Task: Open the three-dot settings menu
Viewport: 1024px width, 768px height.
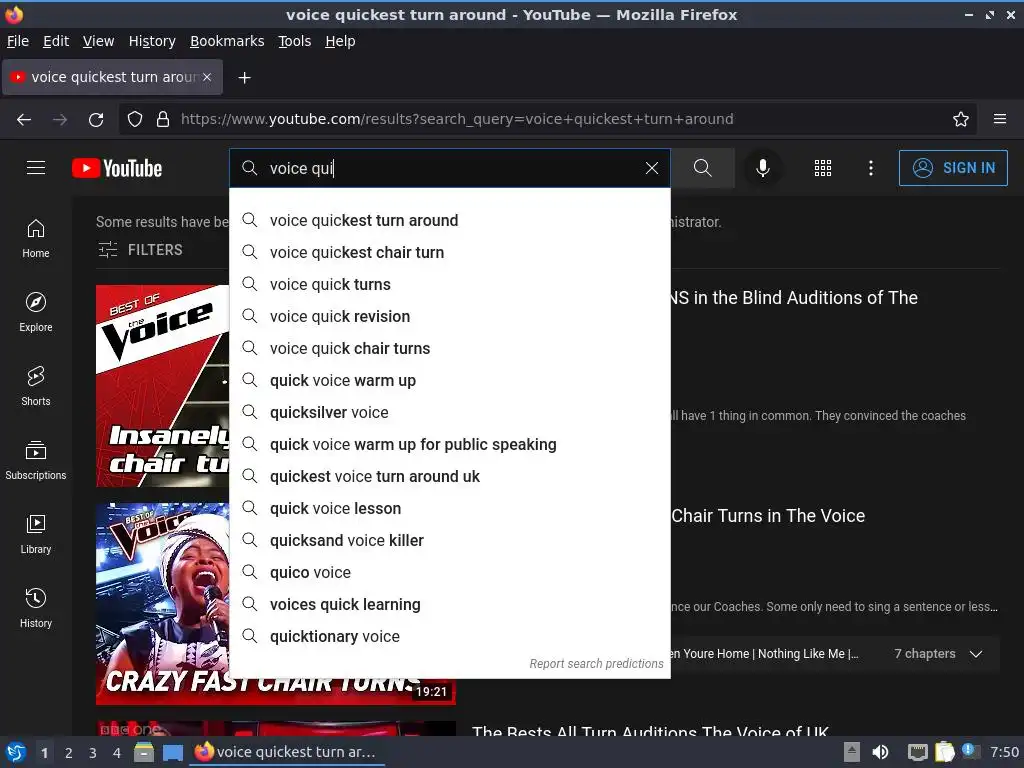Action: 871,168
